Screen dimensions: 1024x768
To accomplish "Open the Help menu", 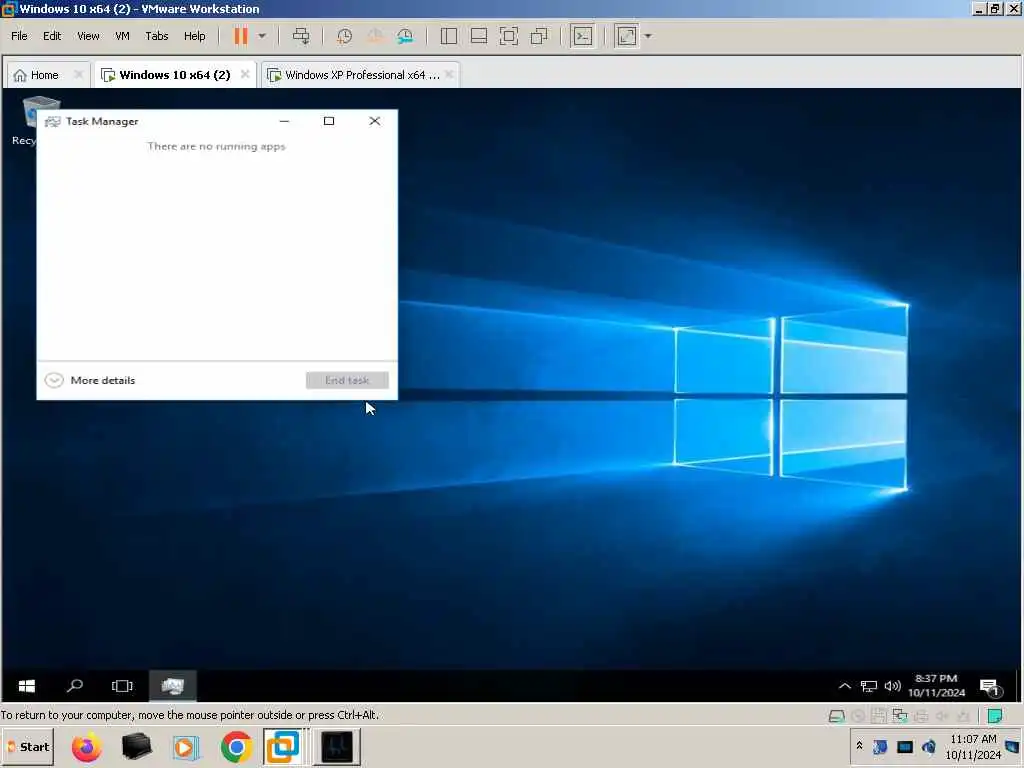I will click(x=195, y=36).
